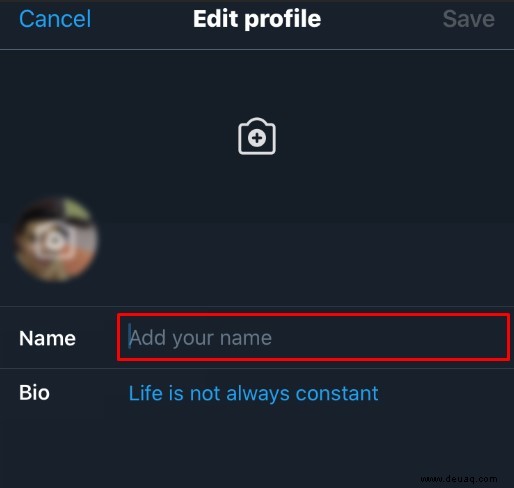Viewport: 514px width, 488px height.
Task: Click the plus sign inside header camera icon
Action: coord(257,138)
